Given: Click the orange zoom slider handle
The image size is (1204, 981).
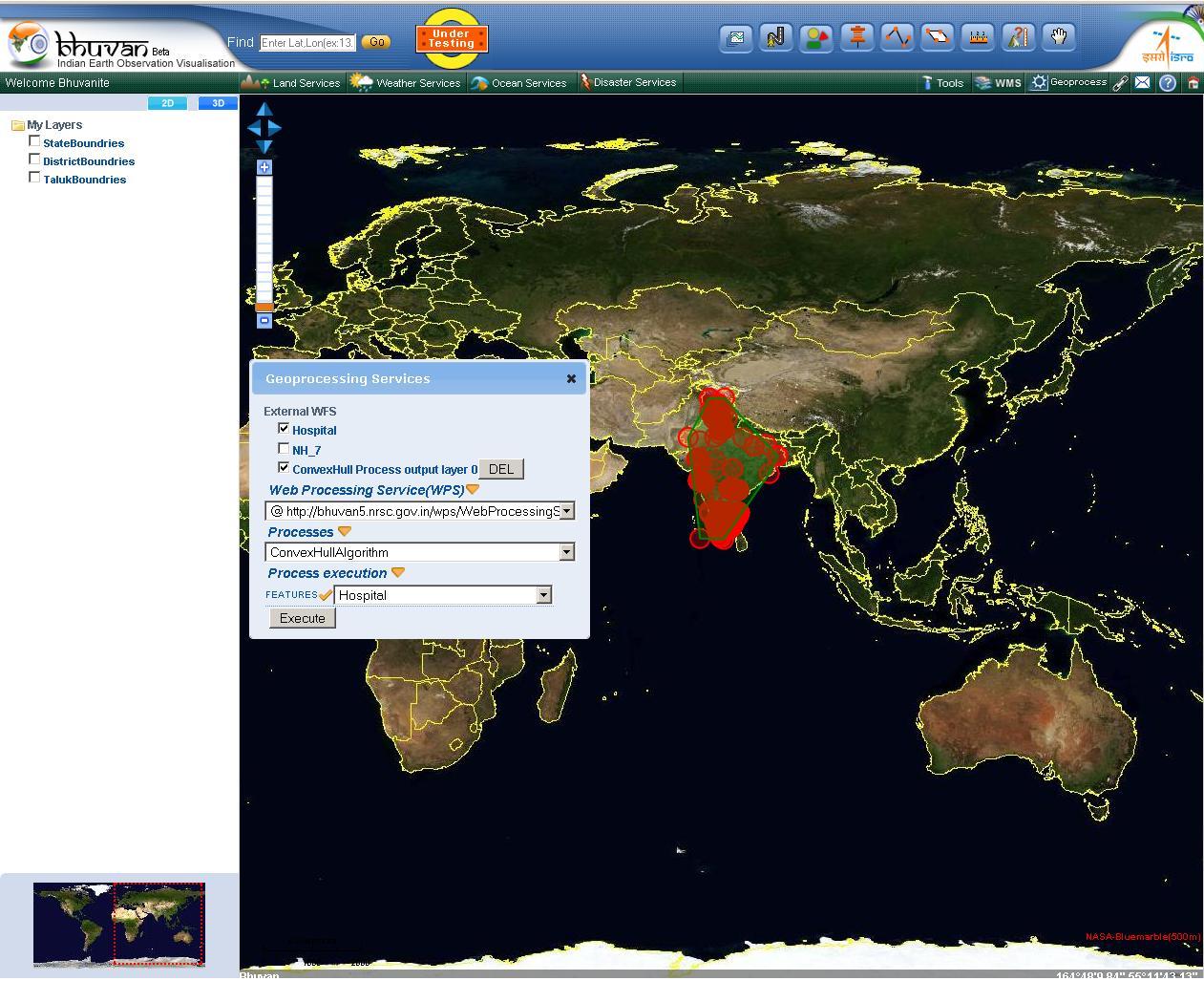Looking at the screenshot, I should 264,307.
